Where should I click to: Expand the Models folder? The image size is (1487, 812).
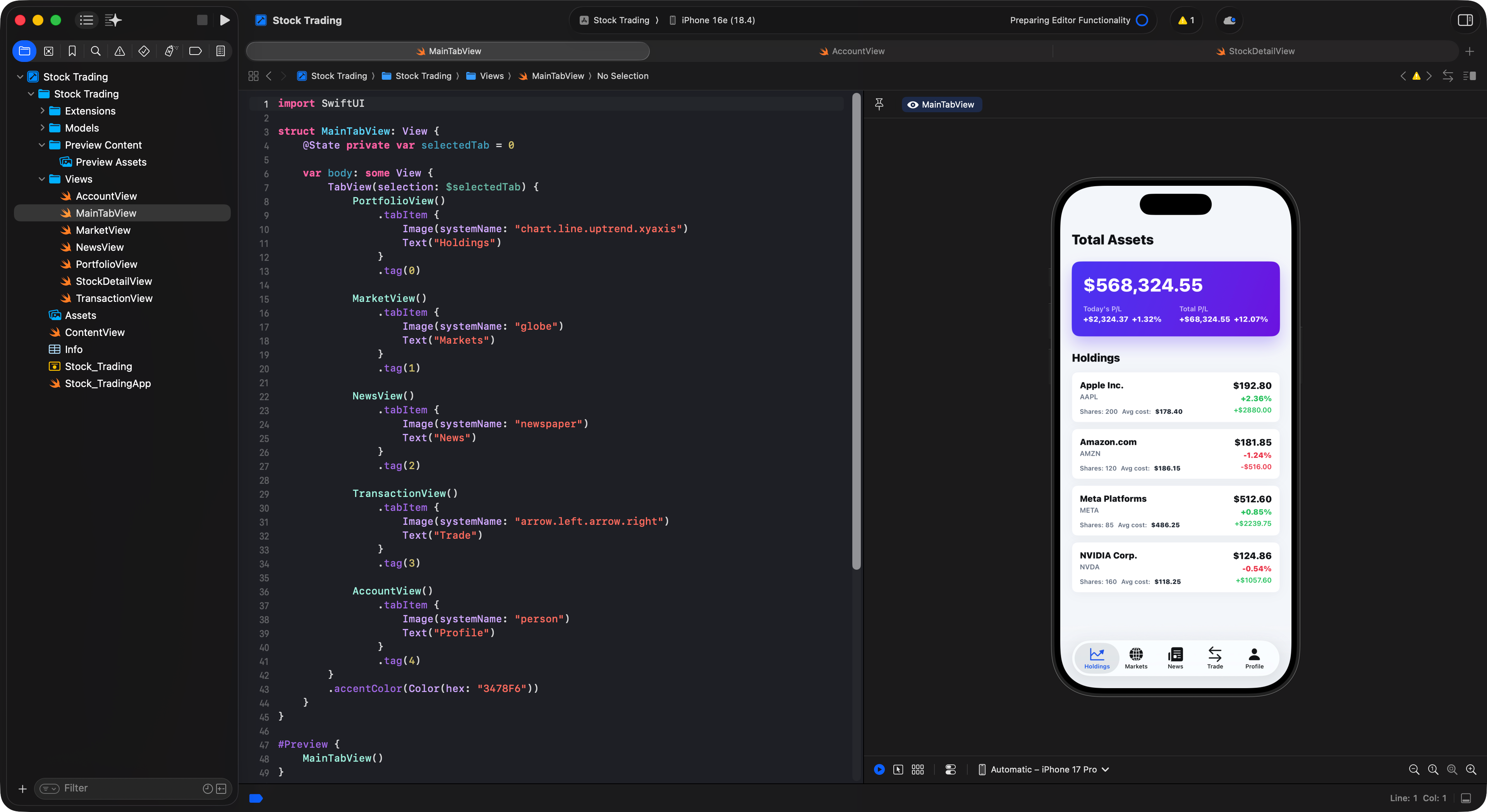coord(42,128)
